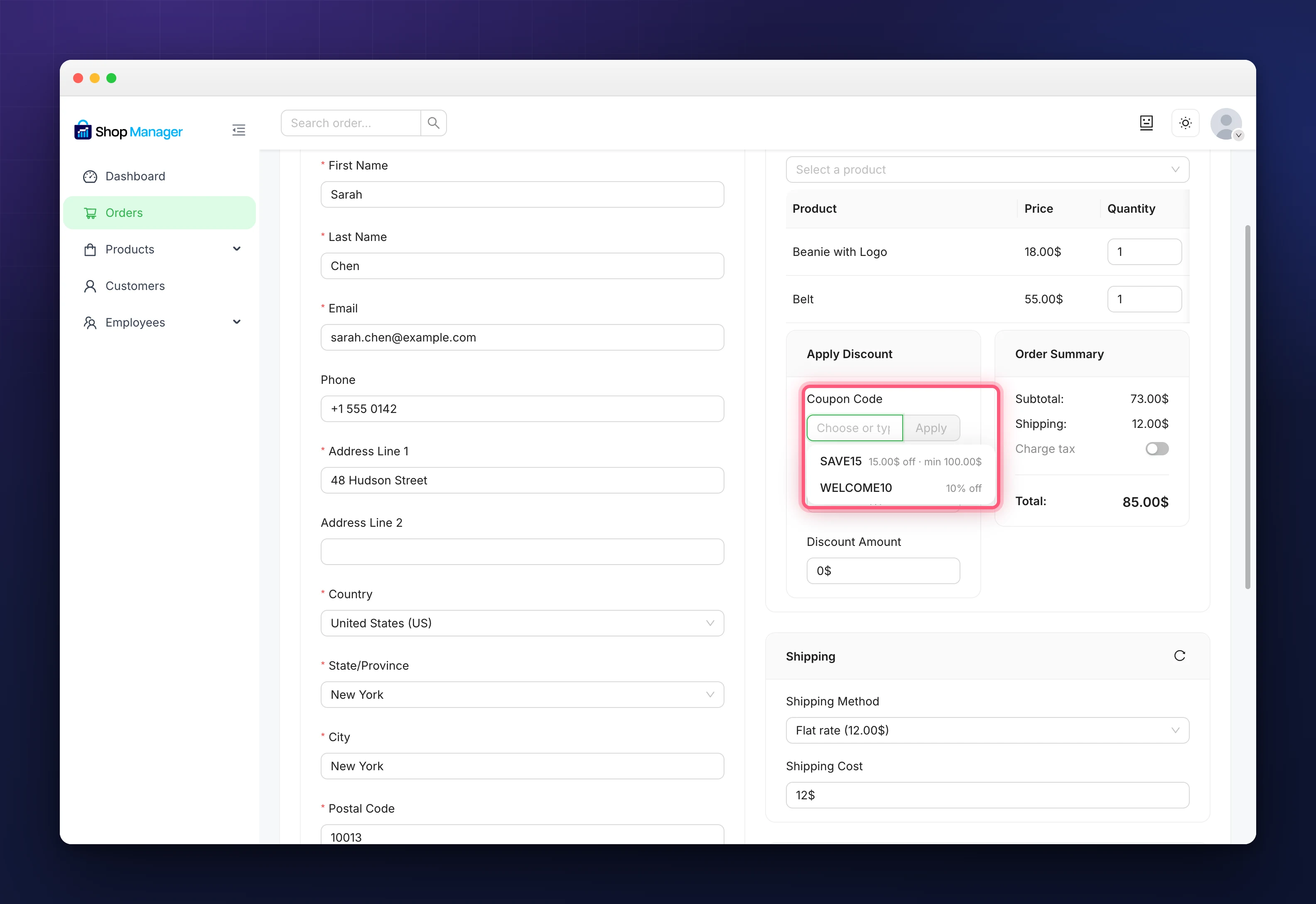Open the notes icon in header
This screenshot has width=1316, height=904.
click(1146, 123)
